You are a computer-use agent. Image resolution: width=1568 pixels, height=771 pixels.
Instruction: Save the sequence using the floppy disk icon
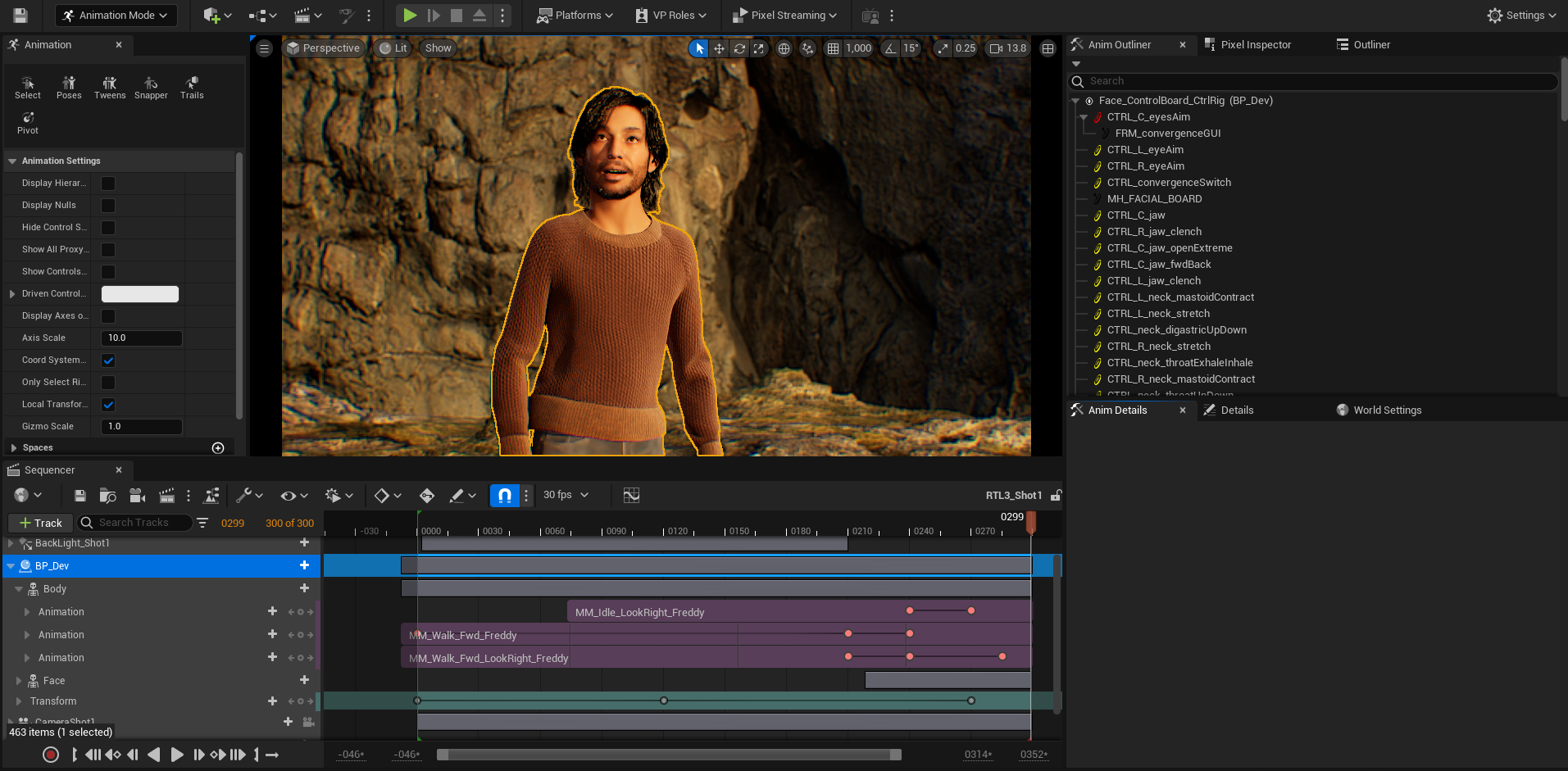coord(80,496)
